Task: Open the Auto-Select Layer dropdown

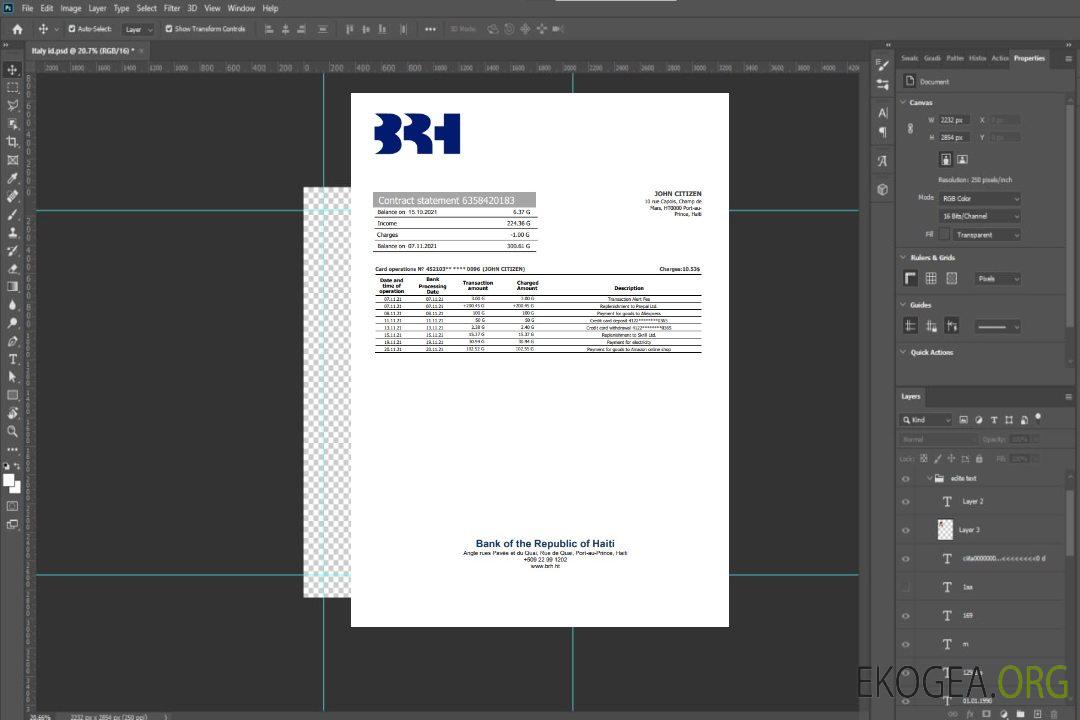Action: (x=138, y=29)
